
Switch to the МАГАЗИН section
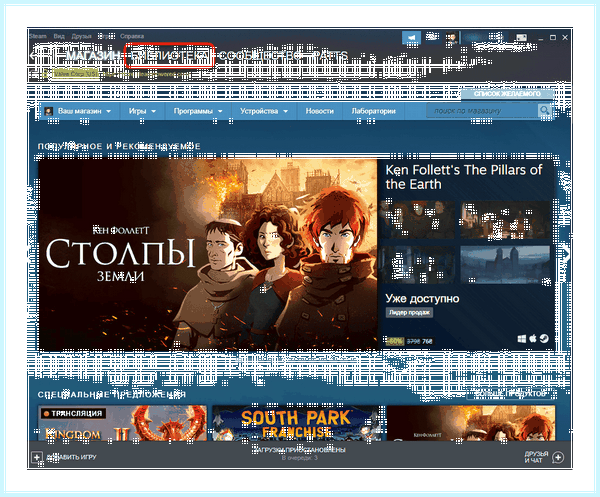click(x=94, y=56)
